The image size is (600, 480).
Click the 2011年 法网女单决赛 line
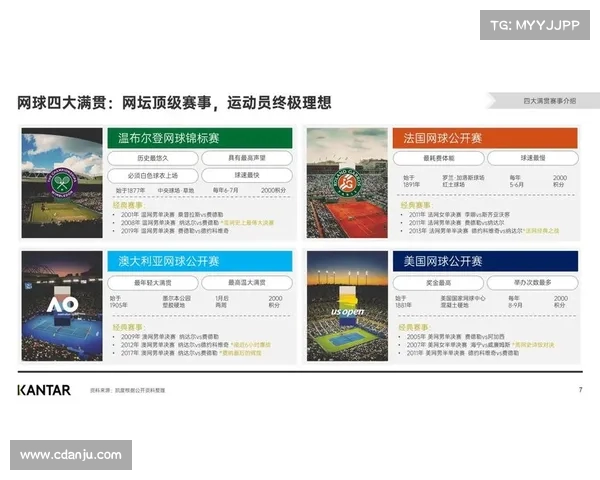[459, 215]
